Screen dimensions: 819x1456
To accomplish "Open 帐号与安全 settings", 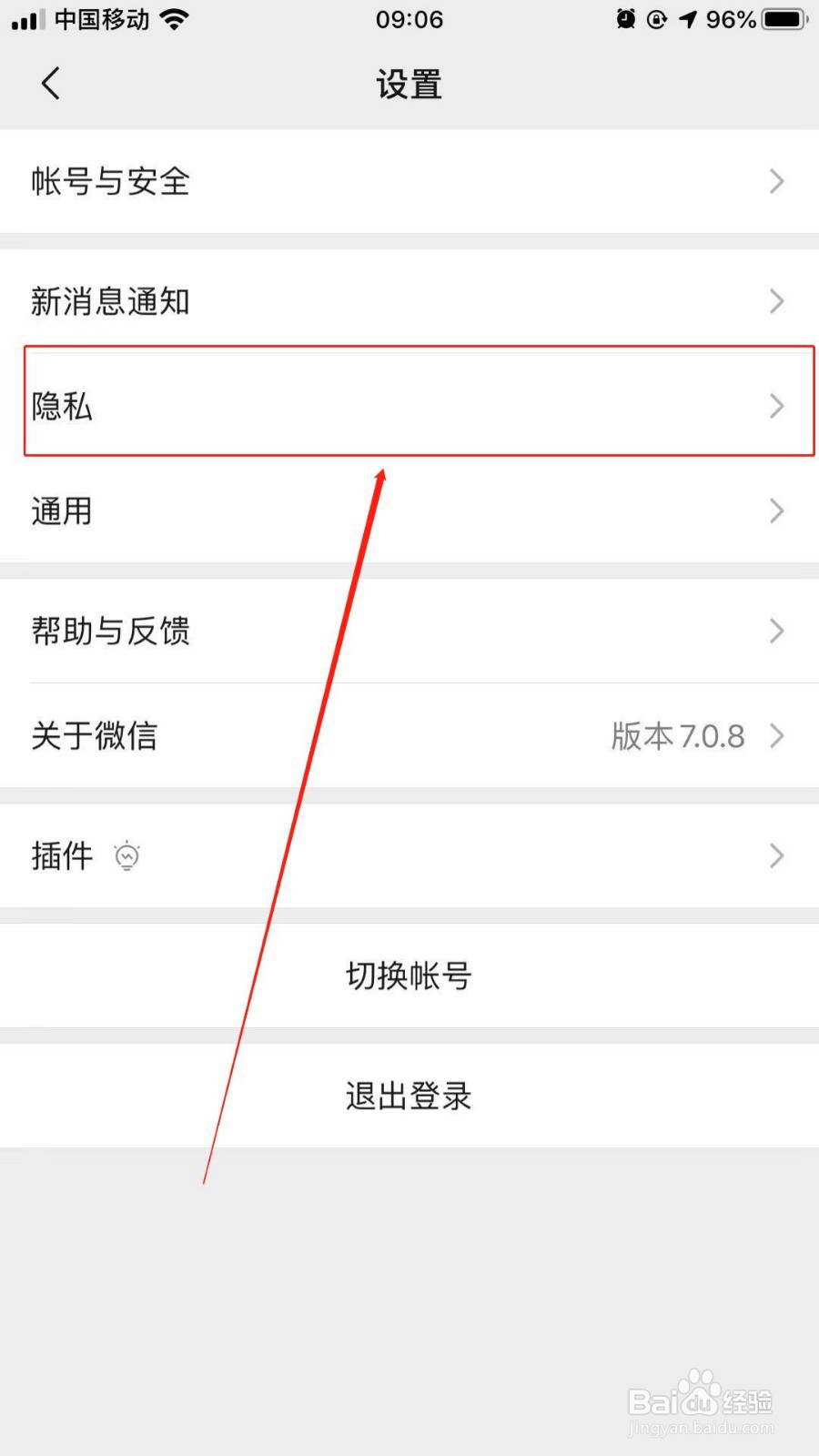I will 409,181.
